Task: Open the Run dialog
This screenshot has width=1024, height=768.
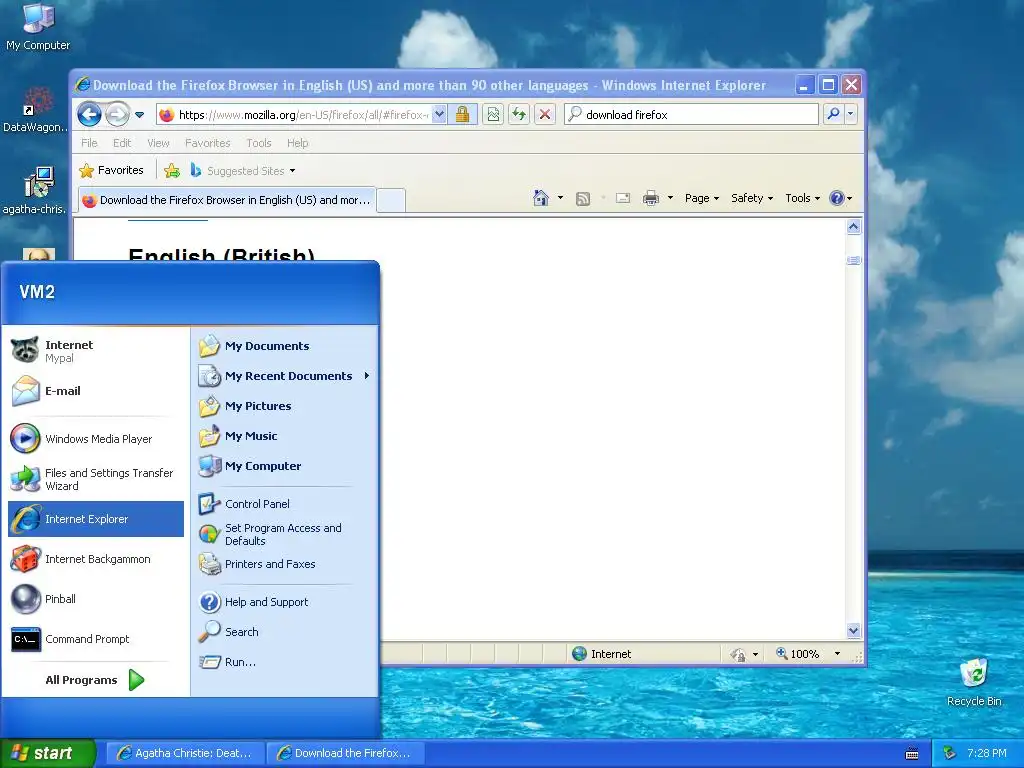Action: coord(285,662)
